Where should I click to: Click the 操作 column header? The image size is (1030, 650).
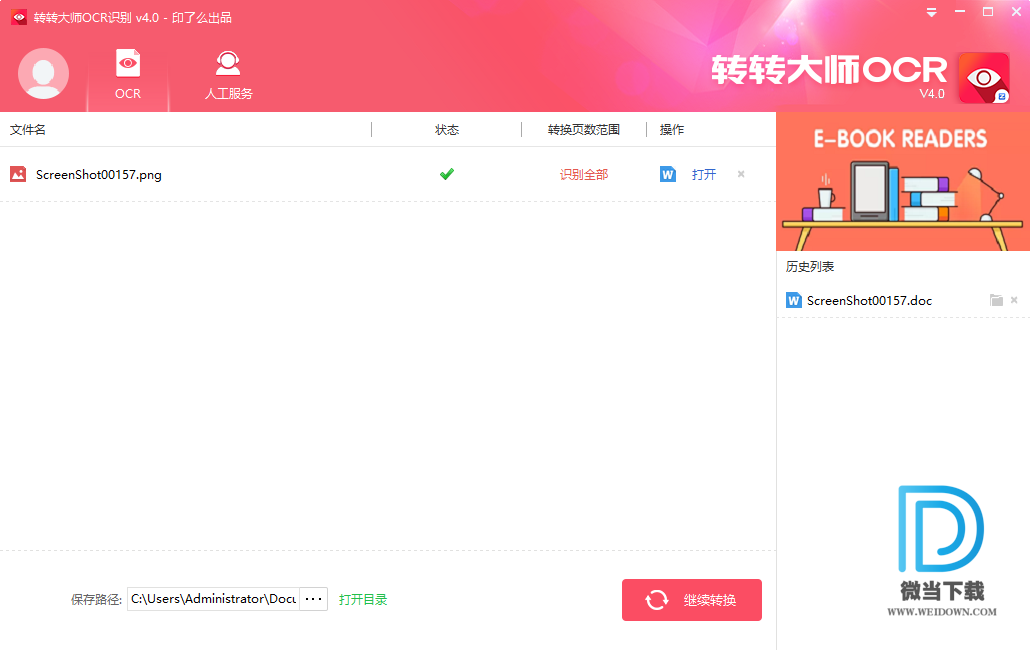click(x=671, y=130)
